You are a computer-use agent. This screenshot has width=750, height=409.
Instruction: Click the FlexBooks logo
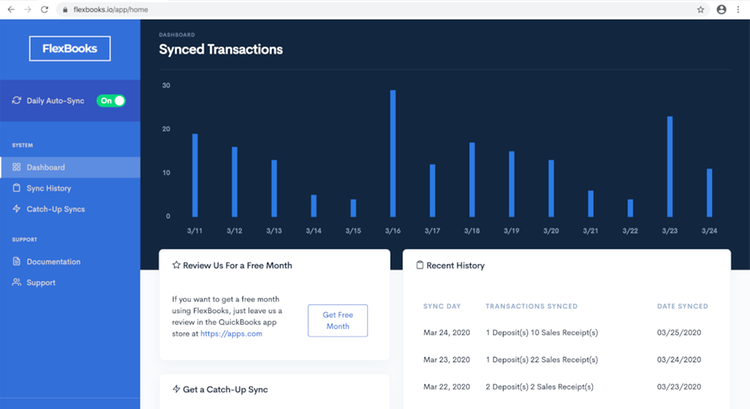click(70, 49)
